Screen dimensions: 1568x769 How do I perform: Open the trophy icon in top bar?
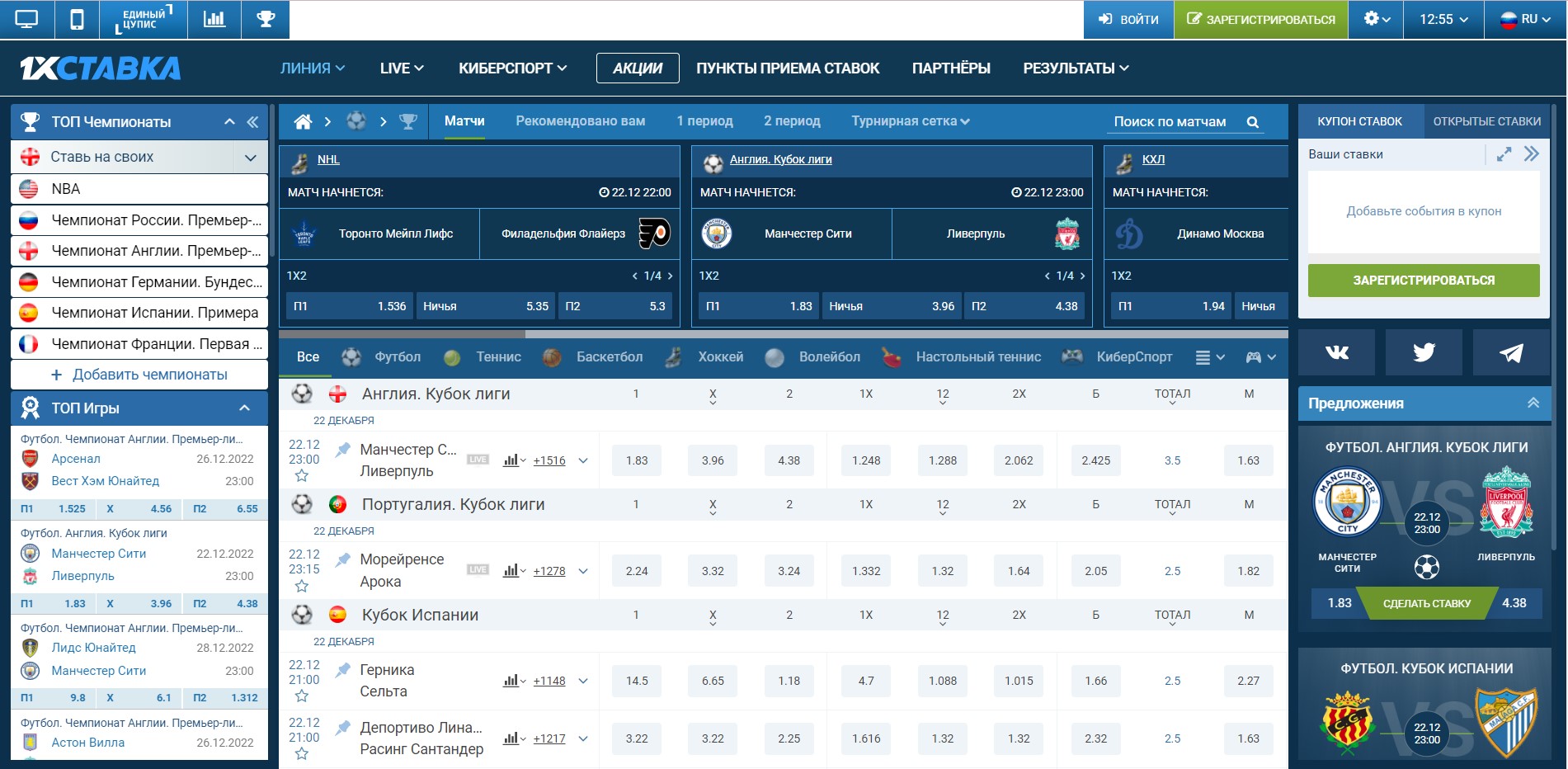(x=266, y=19)
